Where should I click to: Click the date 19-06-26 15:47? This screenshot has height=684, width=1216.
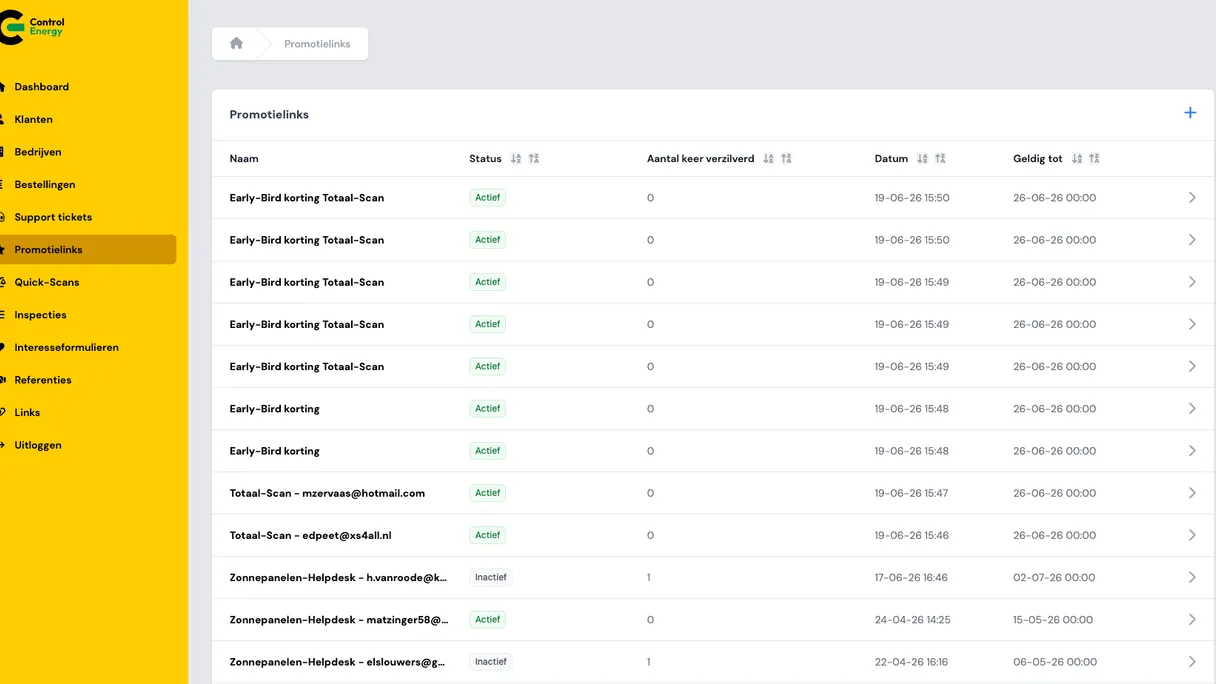click(x=911, y=493)
